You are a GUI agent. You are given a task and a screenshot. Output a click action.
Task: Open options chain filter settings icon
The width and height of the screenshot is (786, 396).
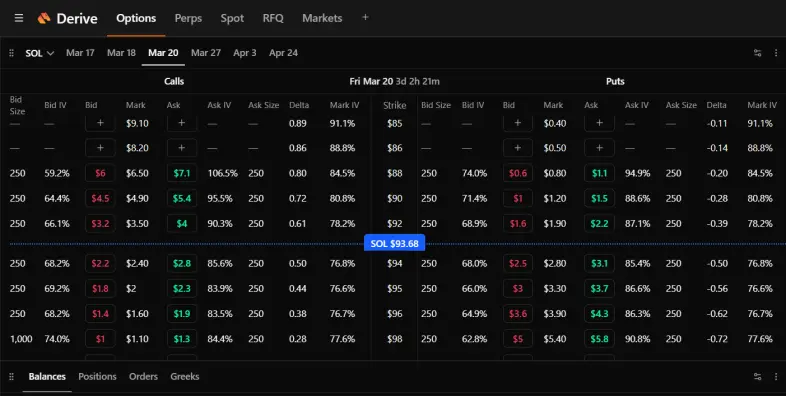click(x=757, y=53)
